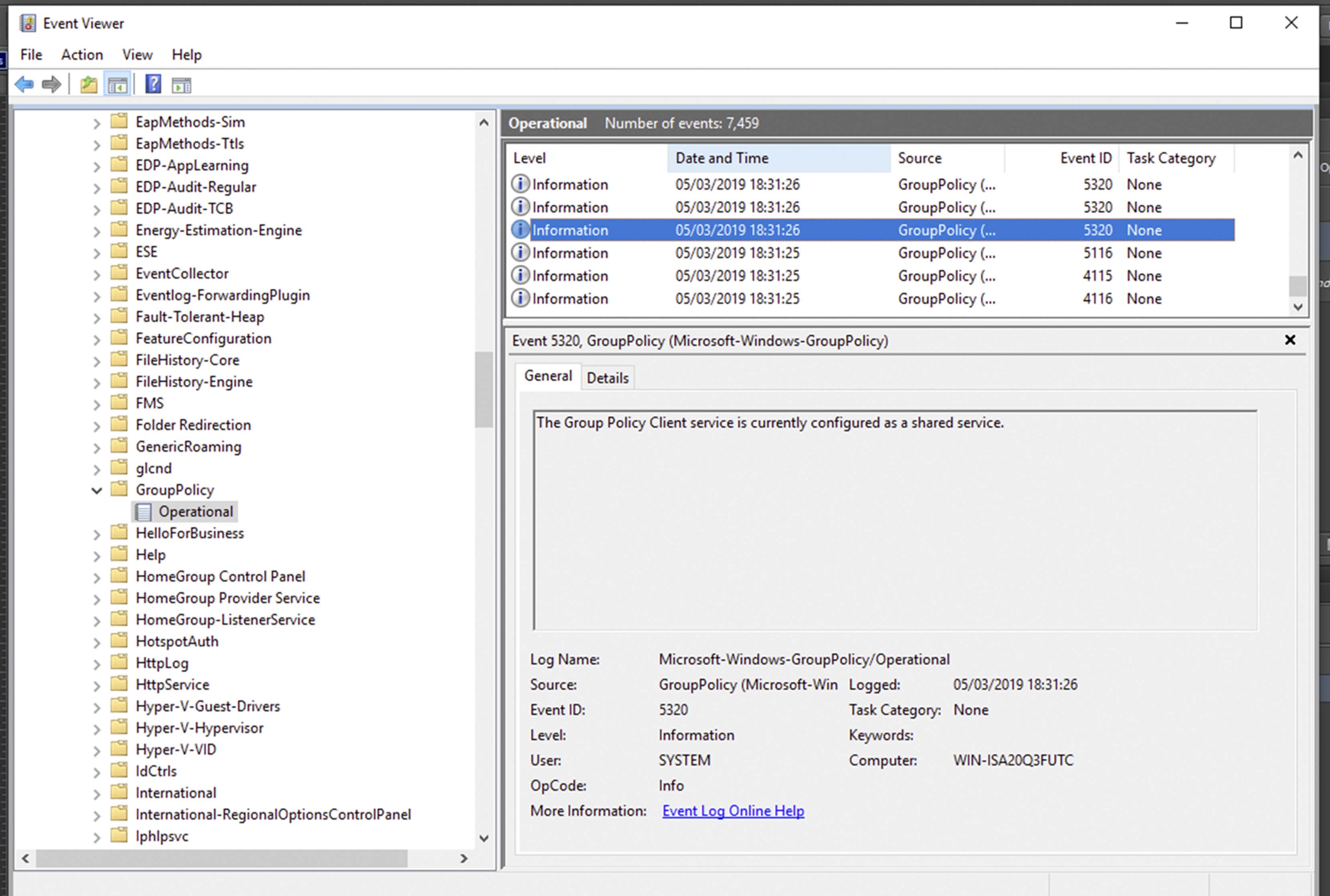The width and height of the screenshot is (1330, 896).
Task: Close the event preview pane with X
Action: tap(1290, 340)
